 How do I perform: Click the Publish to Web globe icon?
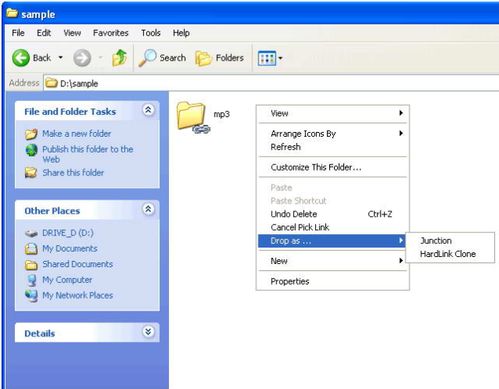pos(31,150)
